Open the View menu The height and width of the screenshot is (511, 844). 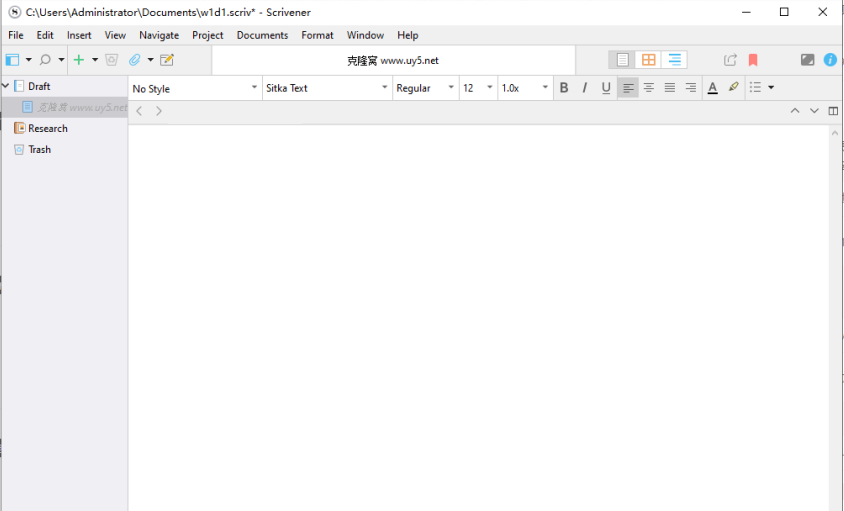115,35
